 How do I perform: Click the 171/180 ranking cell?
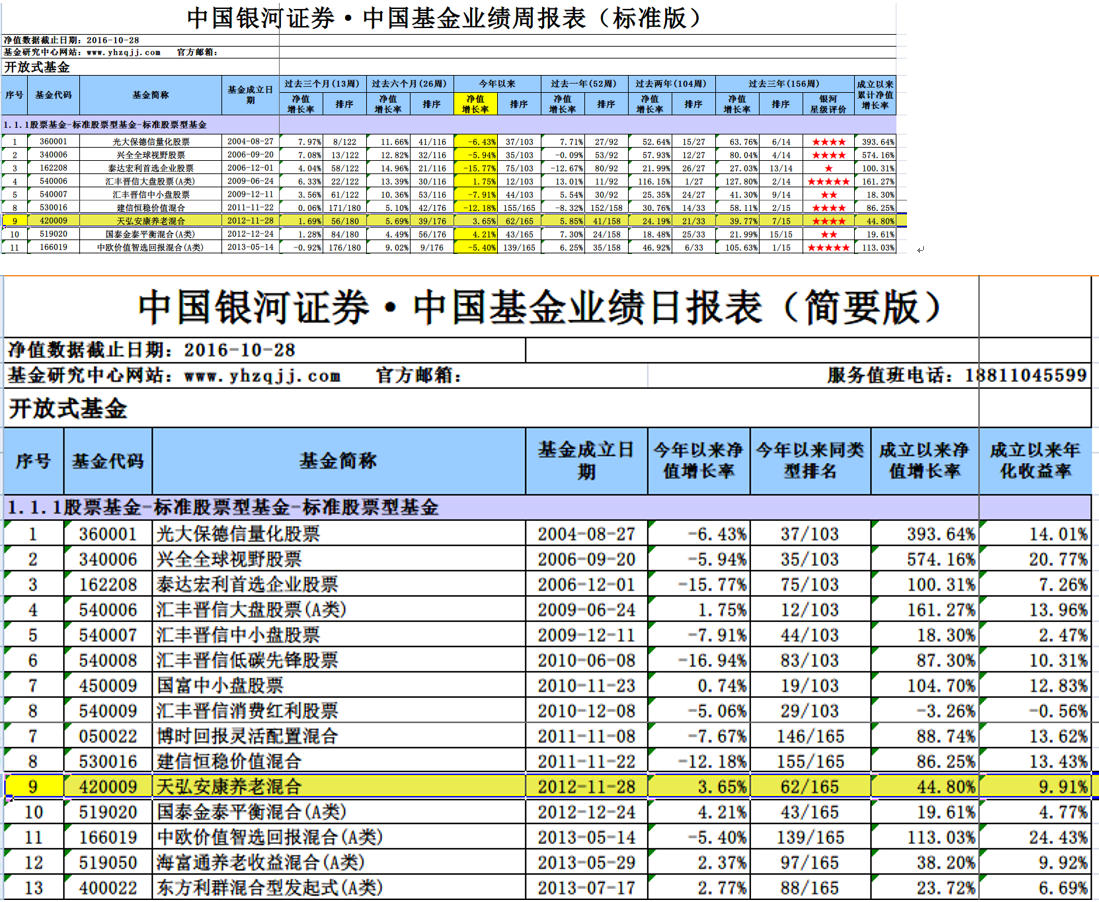coord(345,207)
